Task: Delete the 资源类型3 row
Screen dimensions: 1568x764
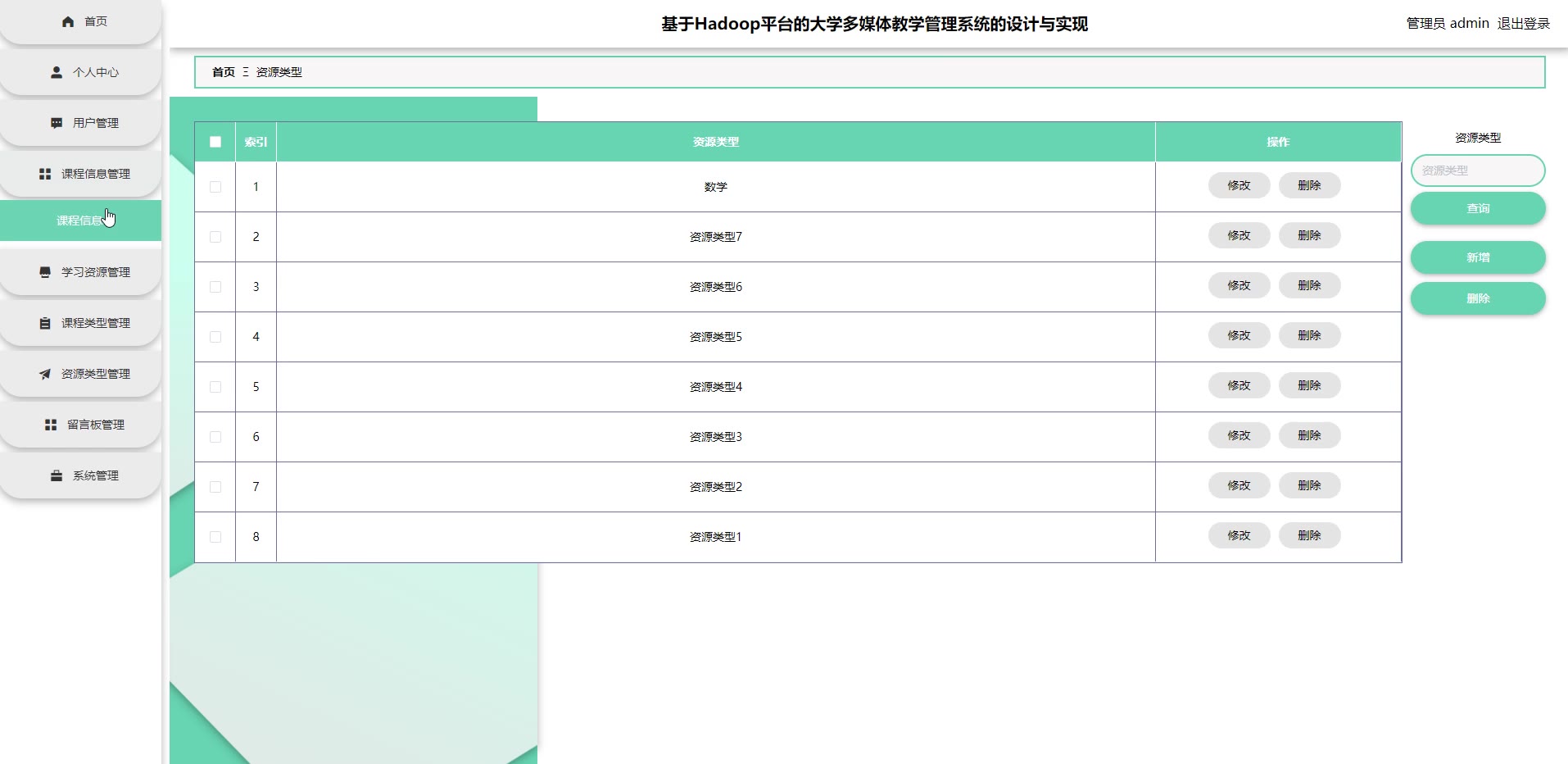Action: 1309,435
